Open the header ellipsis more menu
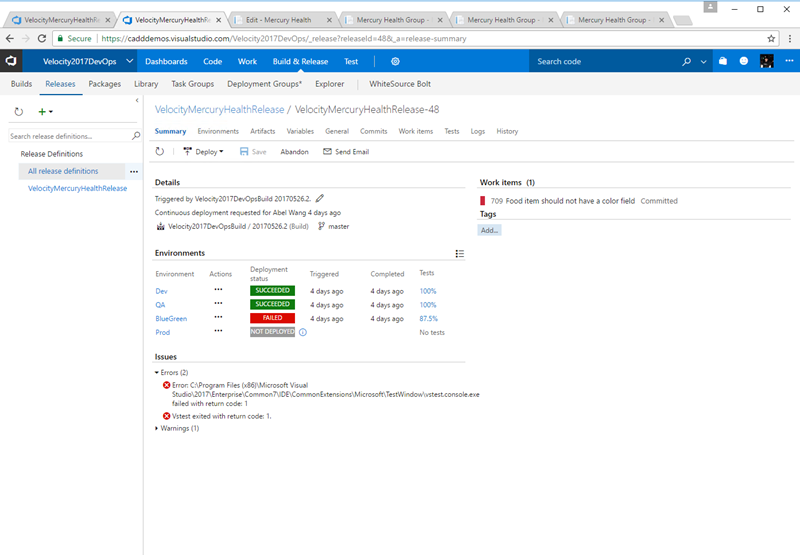This screenshot has height=555, width=800. point(789,61)
